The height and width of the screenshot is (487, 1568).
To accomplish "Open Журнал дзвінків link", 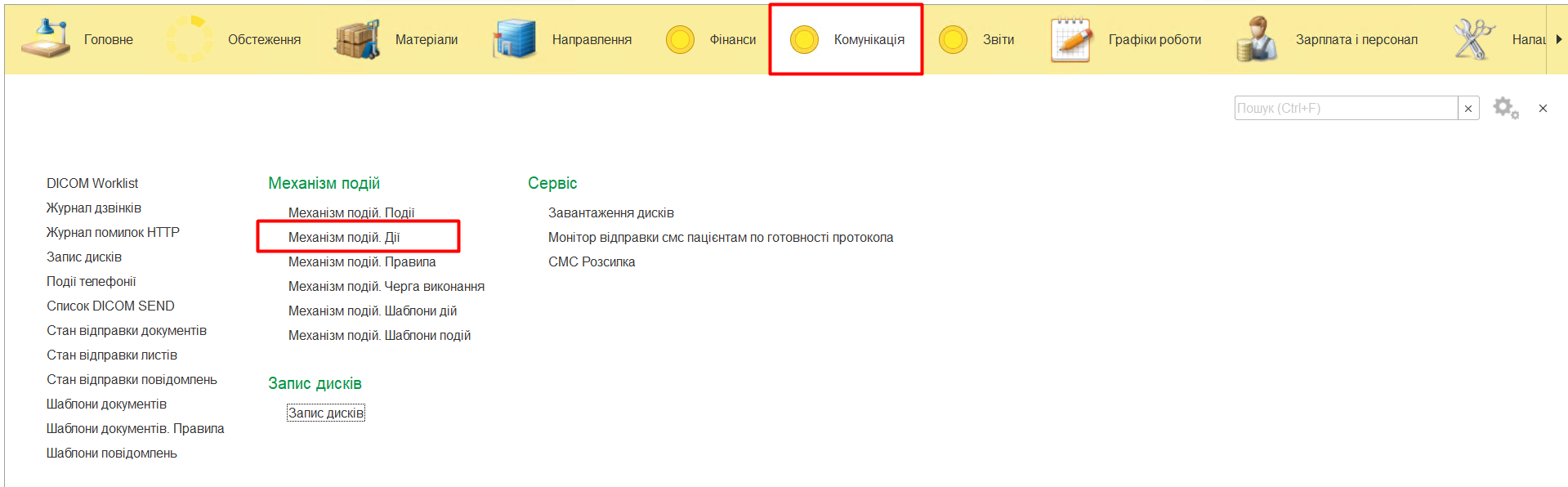I will click(x=94, y=208).
